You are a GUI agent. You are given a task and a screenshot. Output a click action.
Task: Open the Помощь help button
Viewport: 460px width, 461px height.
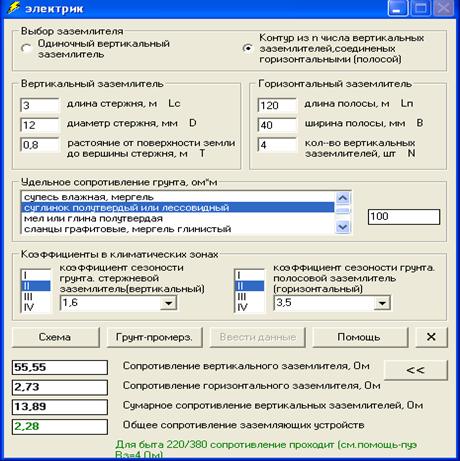pos(359,337)
